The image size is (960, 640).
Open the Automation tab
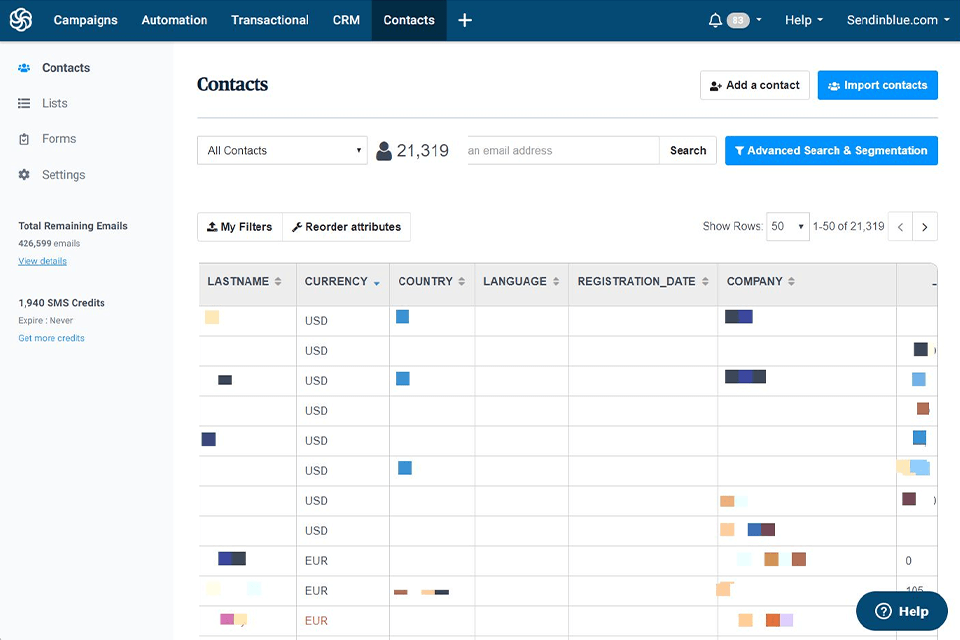tap(174, 20)
